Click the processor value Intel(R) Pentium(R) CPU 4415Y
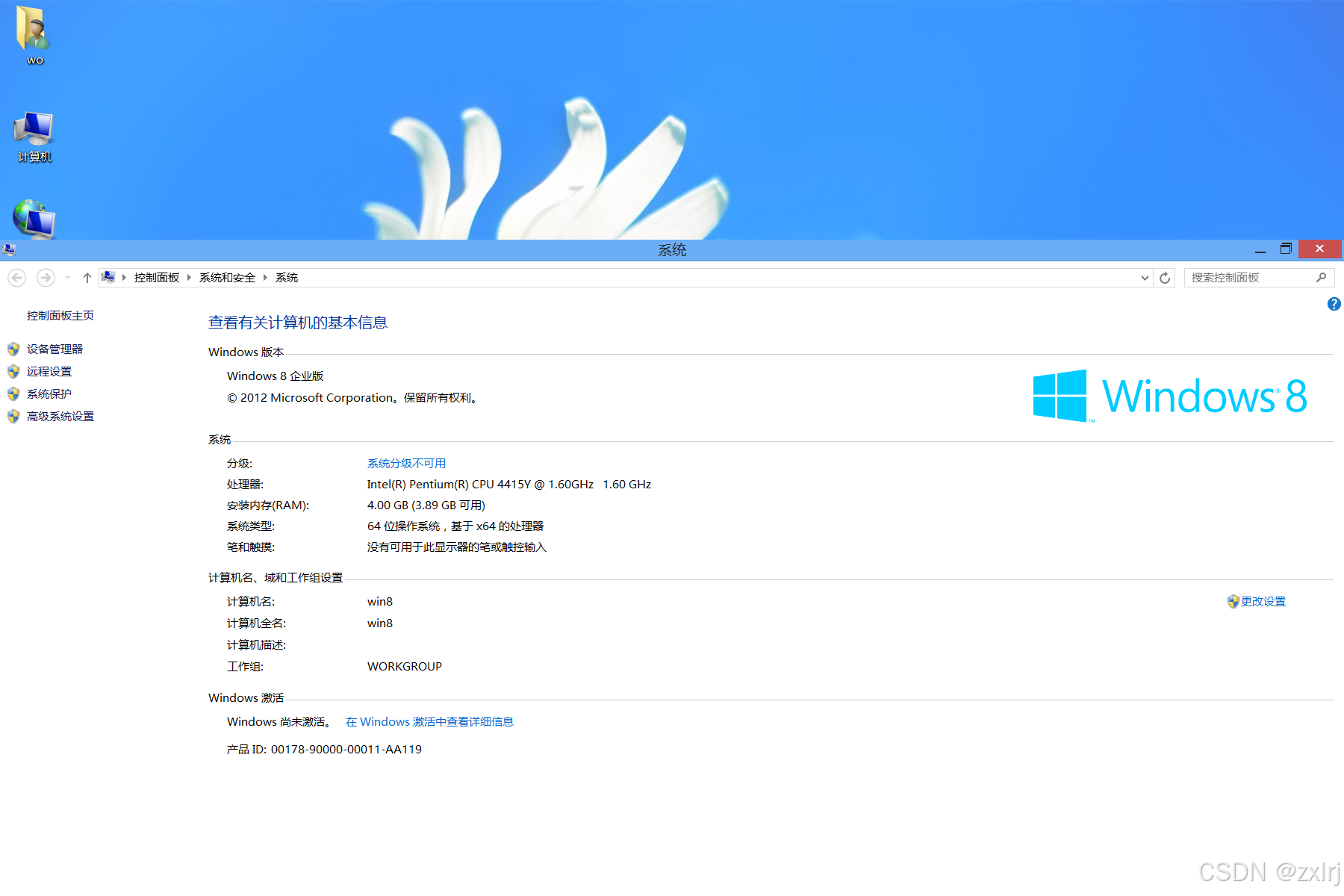1344x896 pixels. (509, 485)
